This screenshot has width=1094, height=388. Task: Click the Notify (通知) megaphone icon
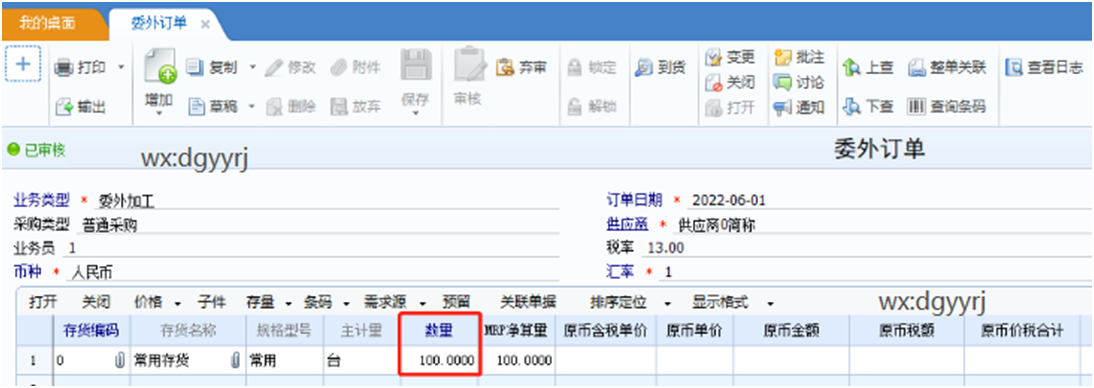(783, 107)
